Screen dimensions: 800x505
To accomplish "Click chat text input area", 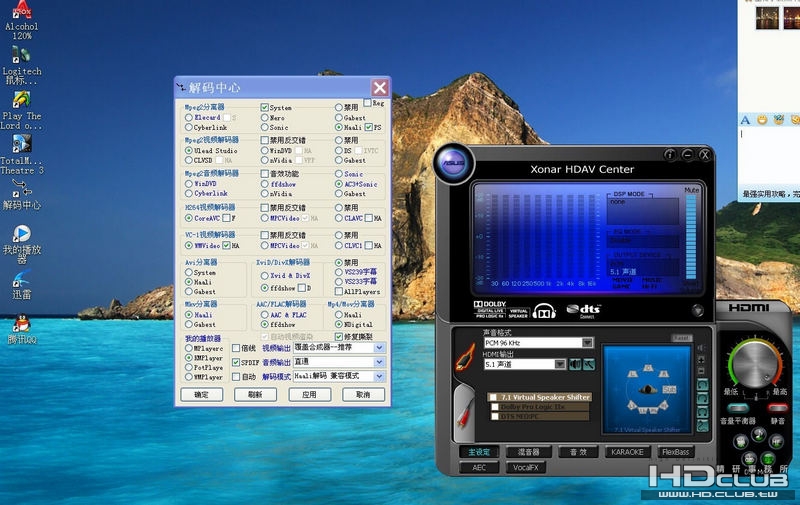I will tap(769, 156).
